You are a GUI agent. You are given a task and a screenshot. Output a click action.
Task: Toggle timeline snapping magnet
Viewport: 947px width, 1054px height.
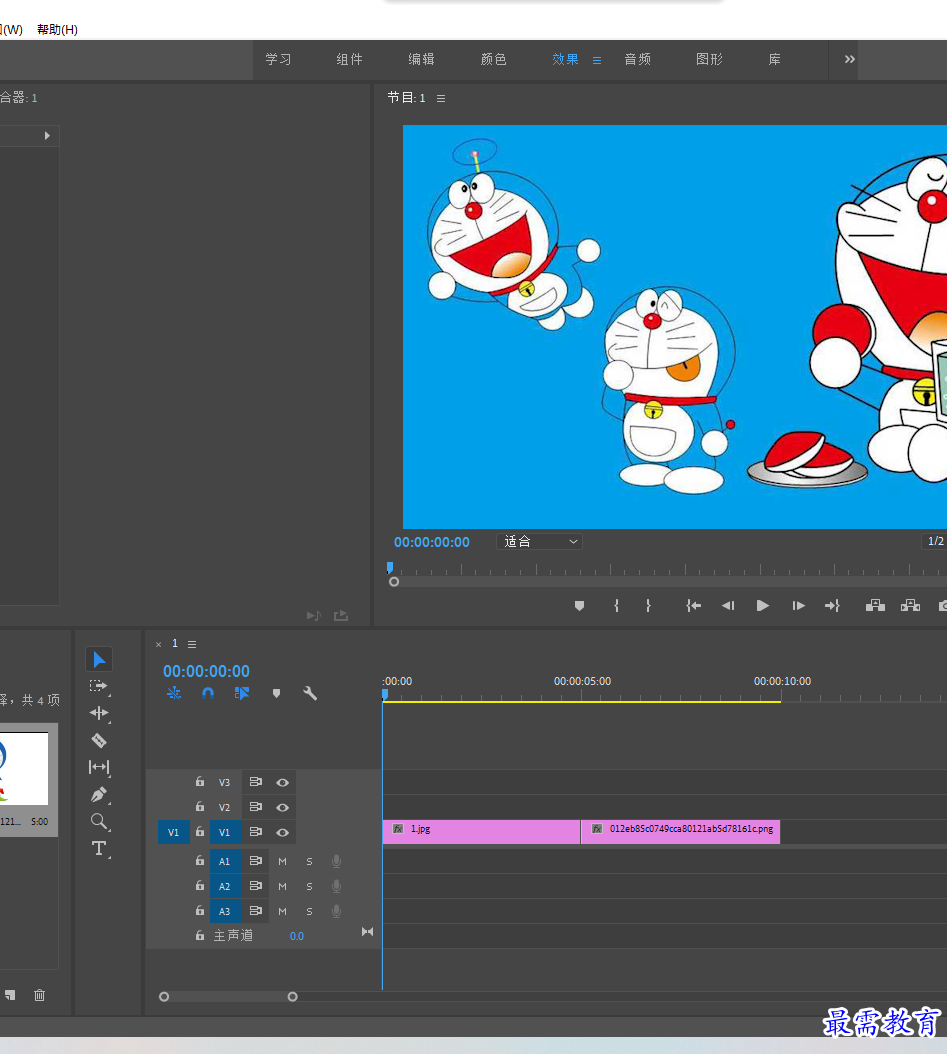208,693
